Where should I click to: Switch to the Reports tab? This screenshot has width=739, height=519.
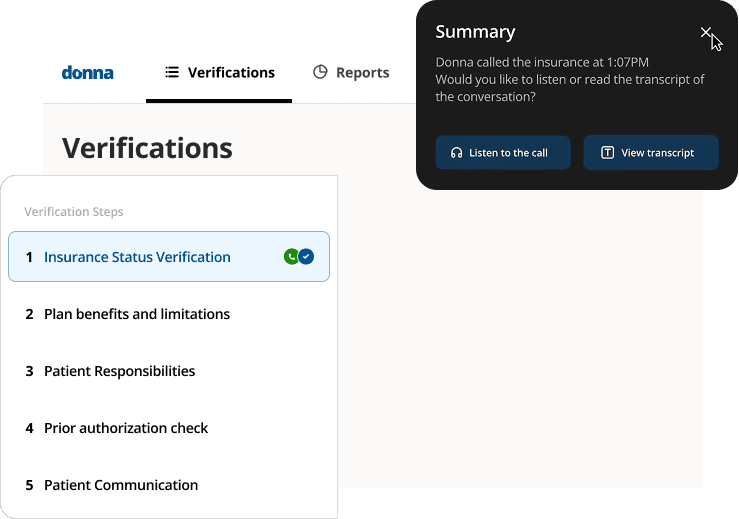coord(351,73)
